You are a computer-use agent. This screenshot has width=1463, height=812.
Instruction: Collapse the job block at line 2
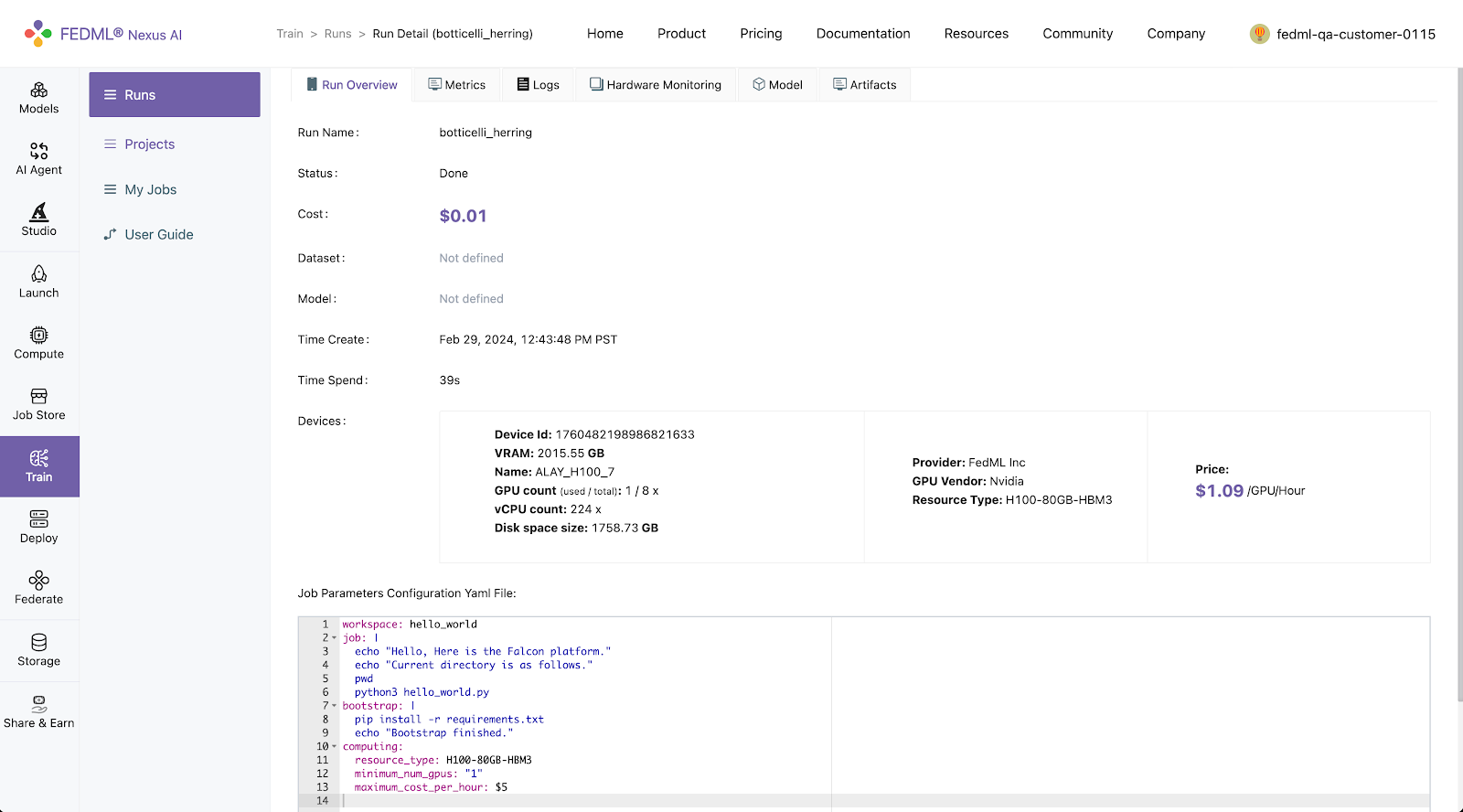point(334,638)
